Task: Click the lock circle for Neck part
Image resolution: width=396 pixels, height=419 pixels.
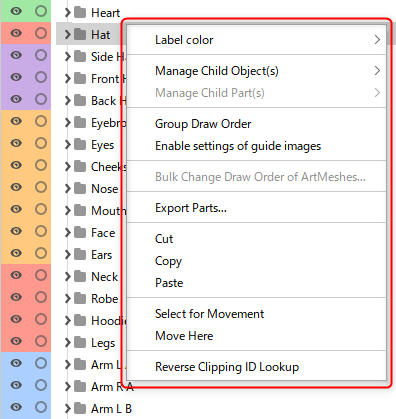Action: tap(41, 275)
